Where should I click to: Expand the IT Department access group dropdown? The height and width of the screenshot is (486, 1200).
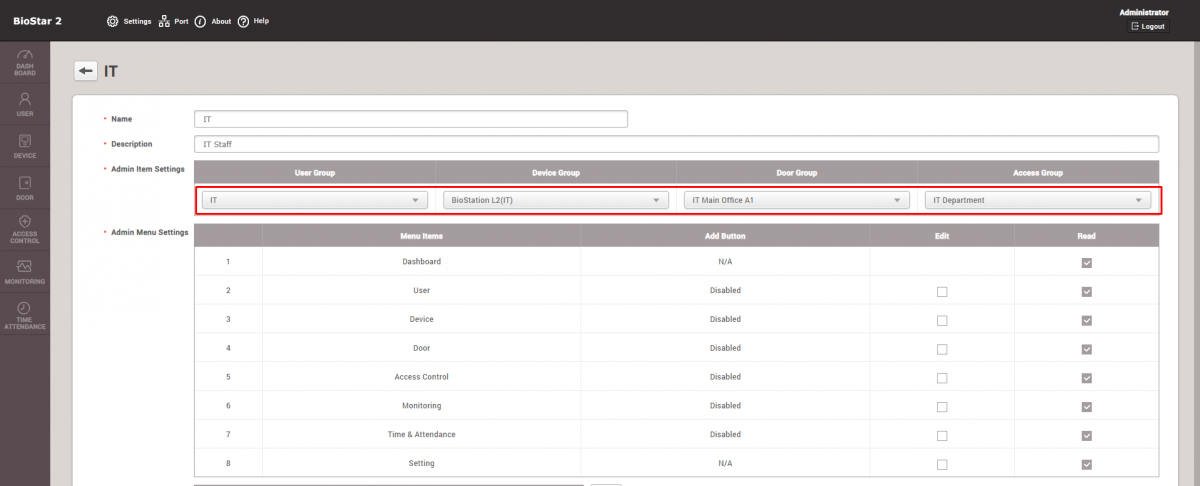[x=1037, y=200]
